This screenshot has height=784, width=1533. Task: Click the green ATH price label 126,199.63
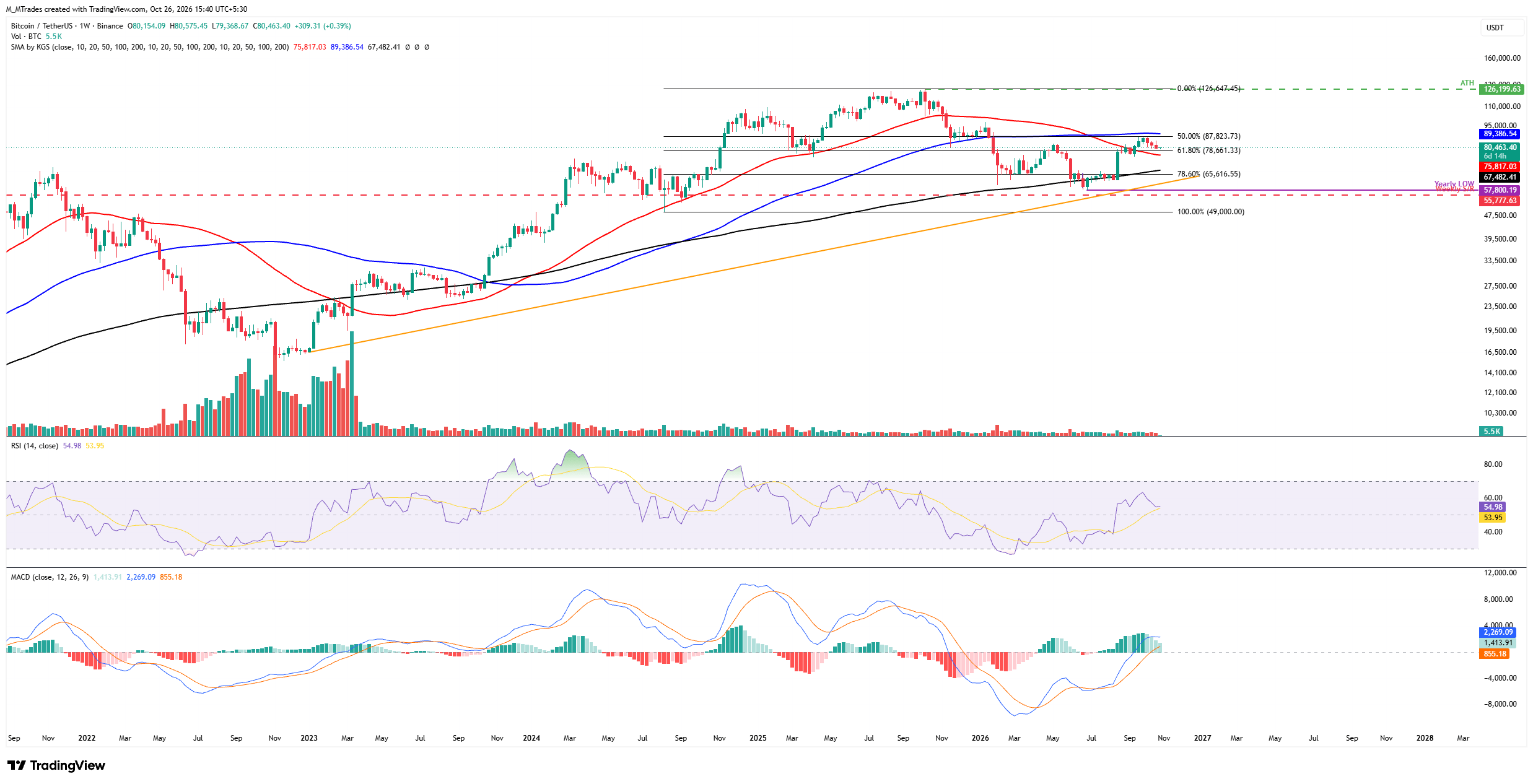1501,89
